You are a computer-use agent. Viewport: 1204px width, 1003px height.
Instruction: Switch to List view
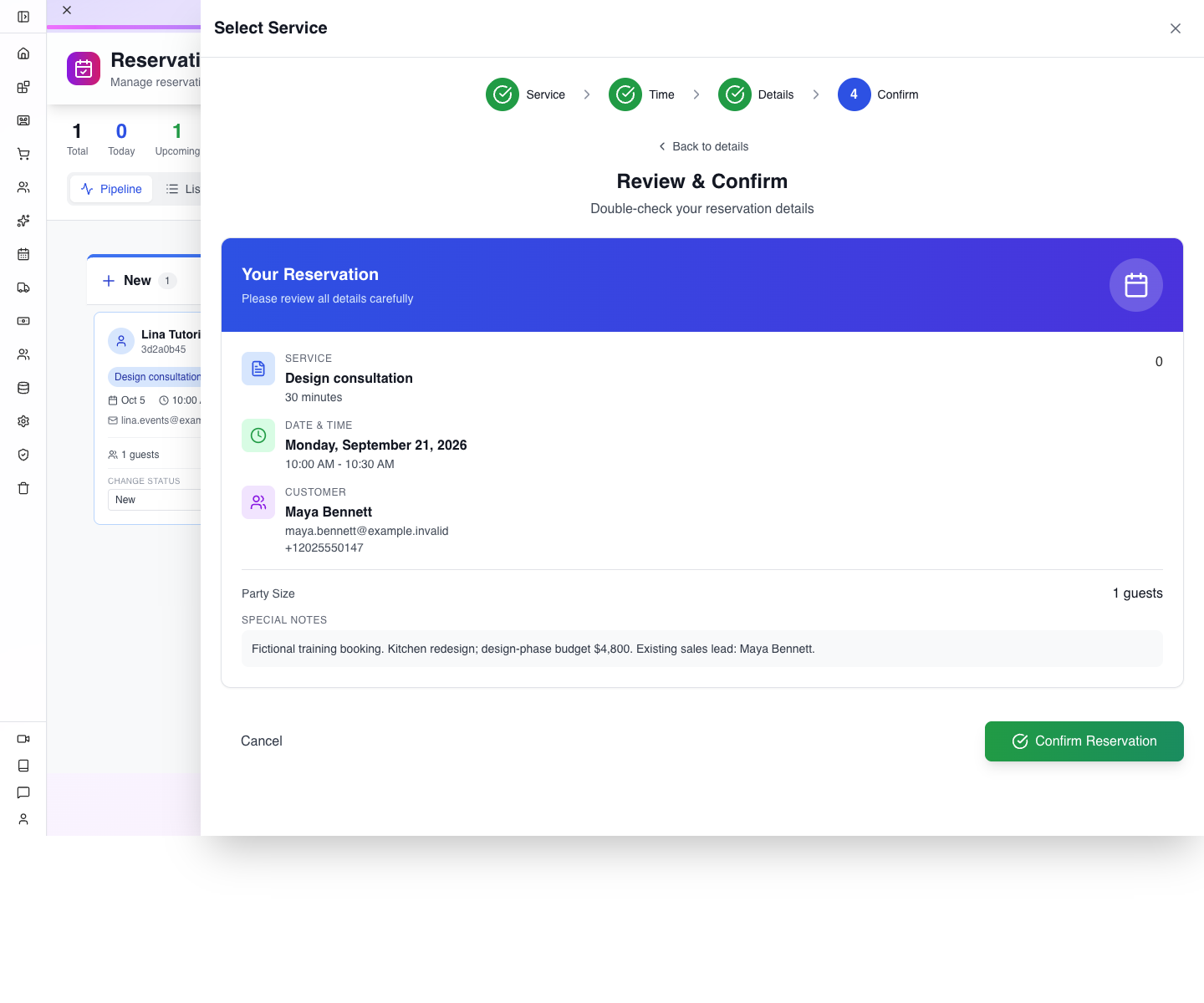pos(182,189)
